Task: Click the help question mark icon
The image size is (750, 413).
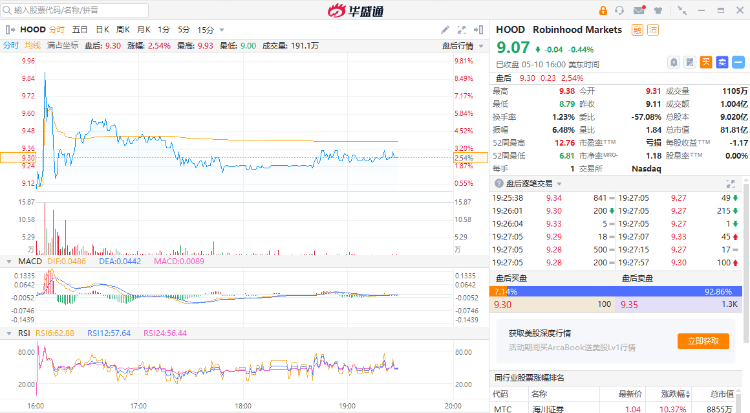Action: pos(499,183)
